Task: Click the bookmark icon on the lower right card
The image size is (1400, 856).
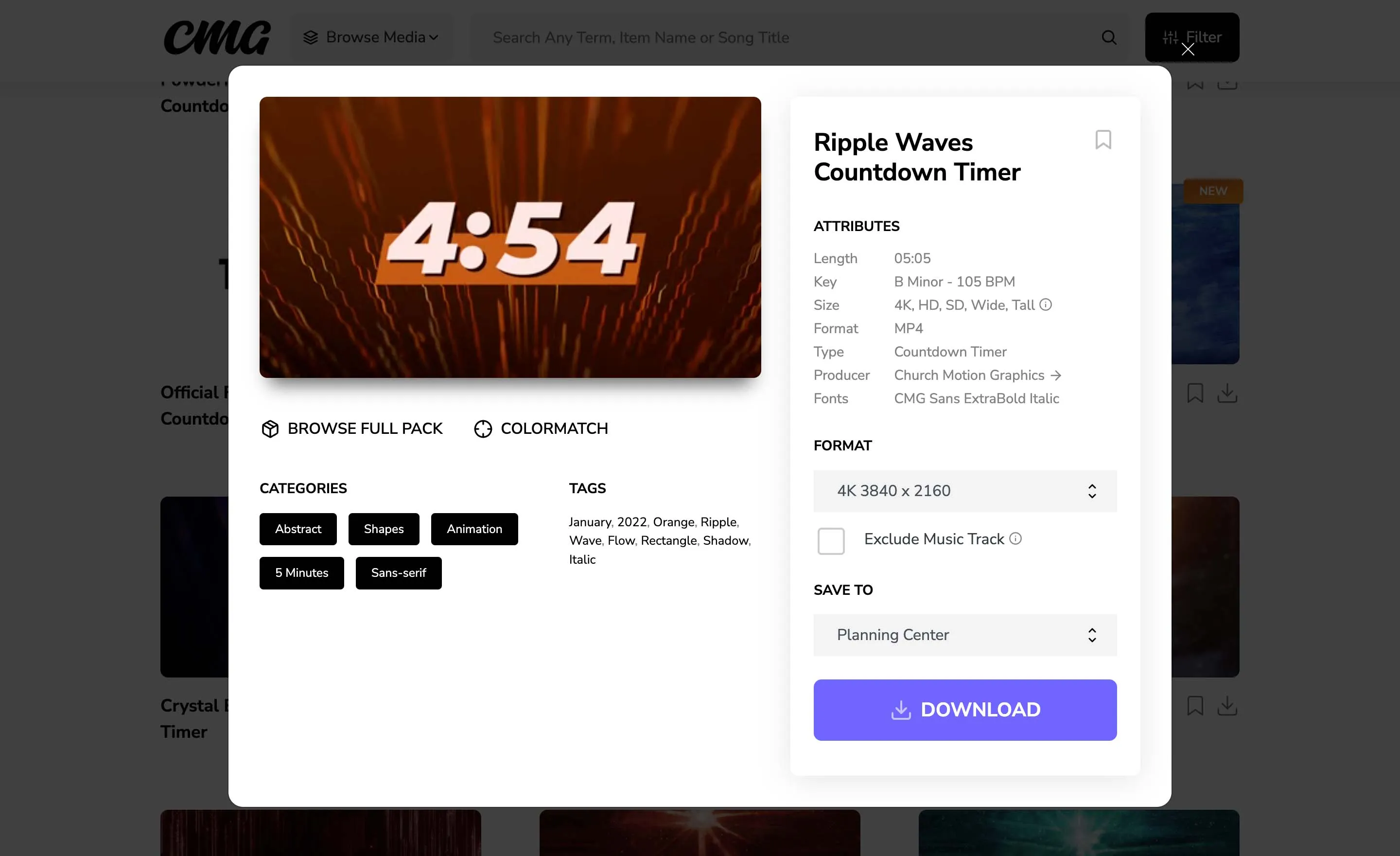Action: [1195, 706]
